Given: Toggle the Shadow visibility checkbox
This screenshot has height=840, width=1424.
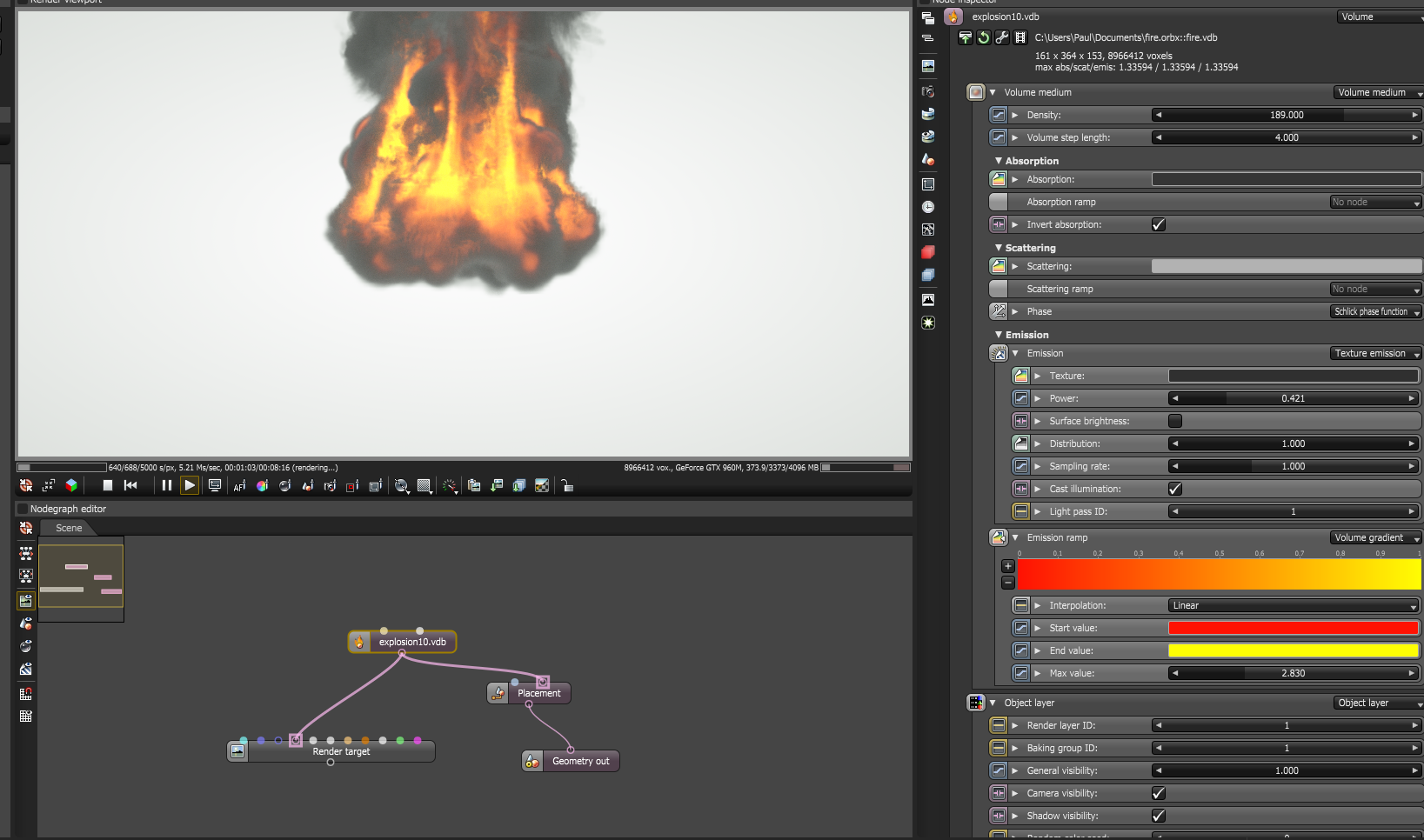Looking at the screenshot, I should point(1159,816).
